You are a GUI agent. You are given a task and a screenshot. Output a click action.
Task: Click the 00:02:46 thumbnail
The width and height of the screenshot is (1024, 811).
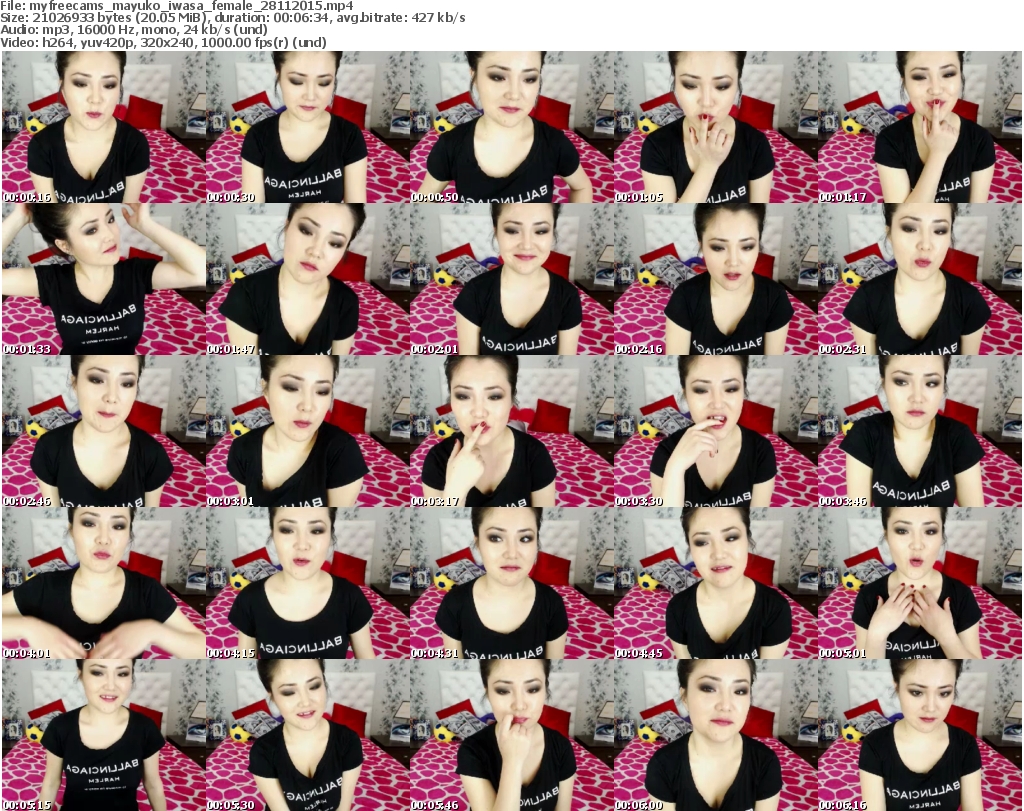[104, 432]
